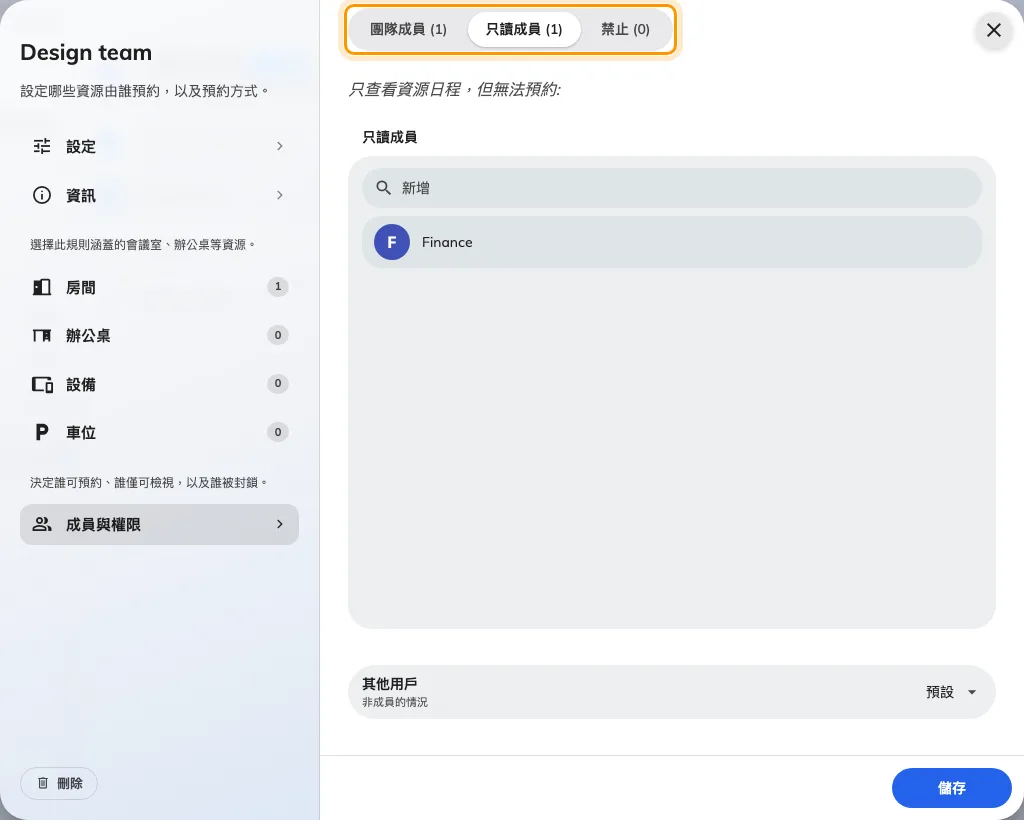Open the 預設 dropdown for 其他用戶
The height and width of the screenshot is (820, 1024).
pos(952,692)
